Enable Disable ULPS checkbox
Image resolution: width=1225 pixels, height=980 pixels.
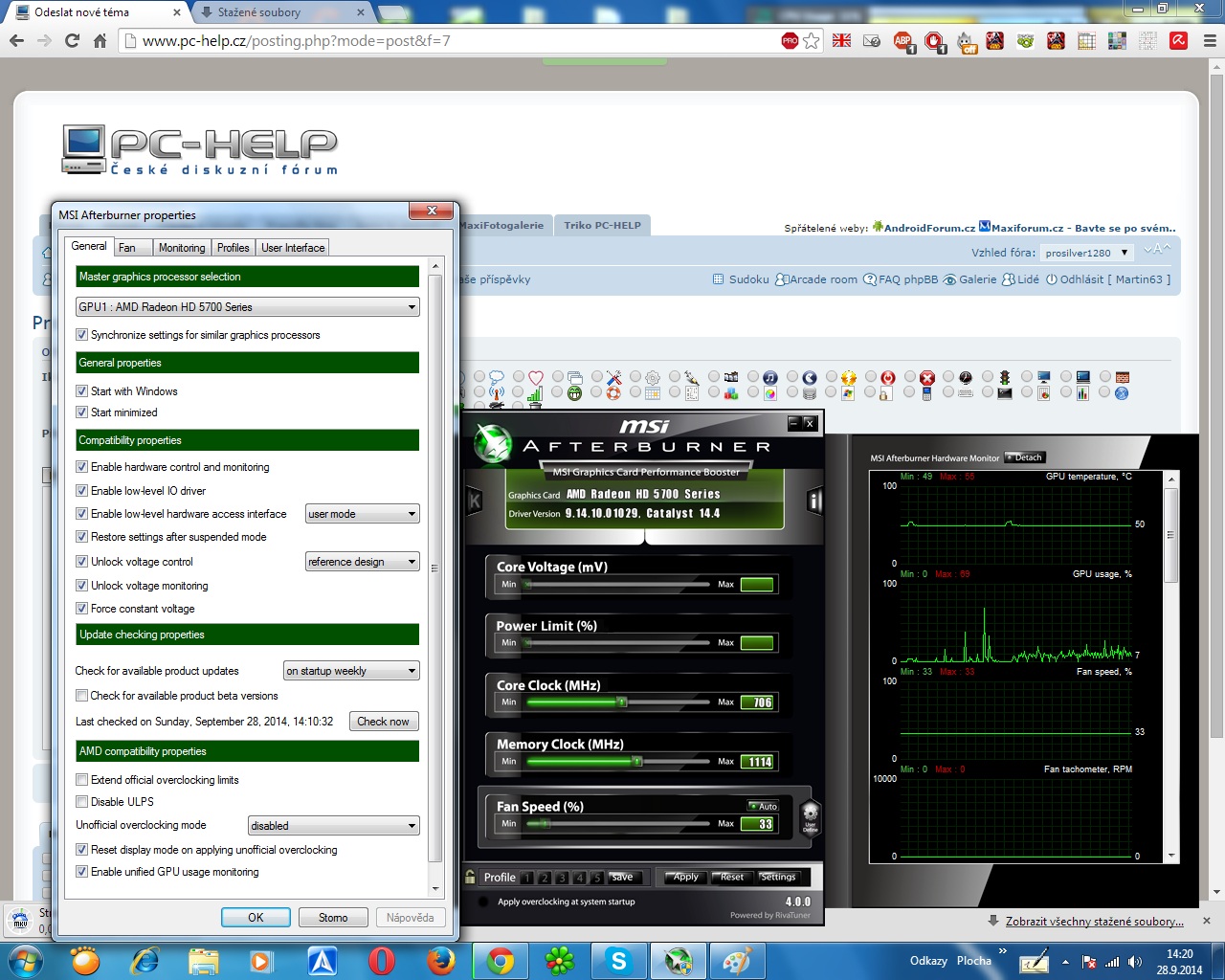tap(81, 802)
